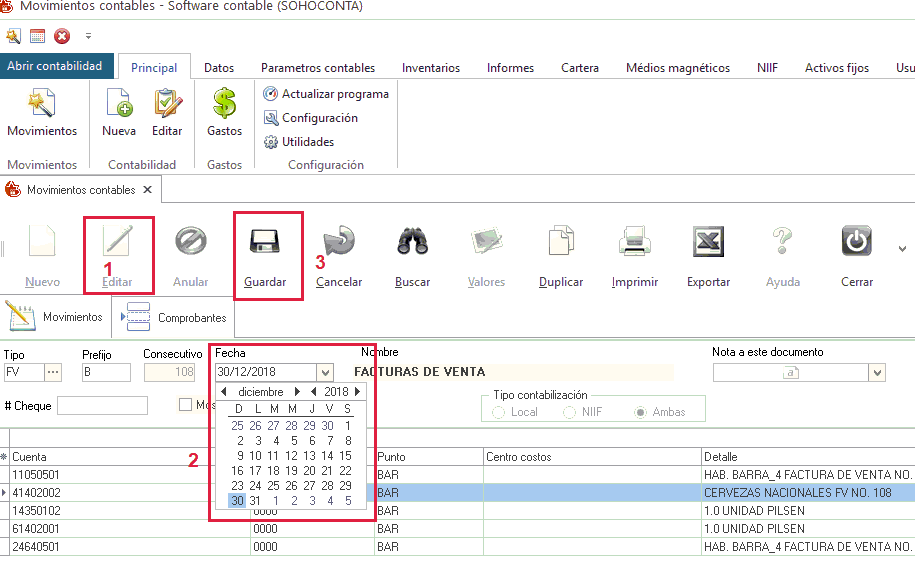Click Actualizar programa link
Image resolution: width=915 pixels, height=574 pixels.
[x=334, y=94]
